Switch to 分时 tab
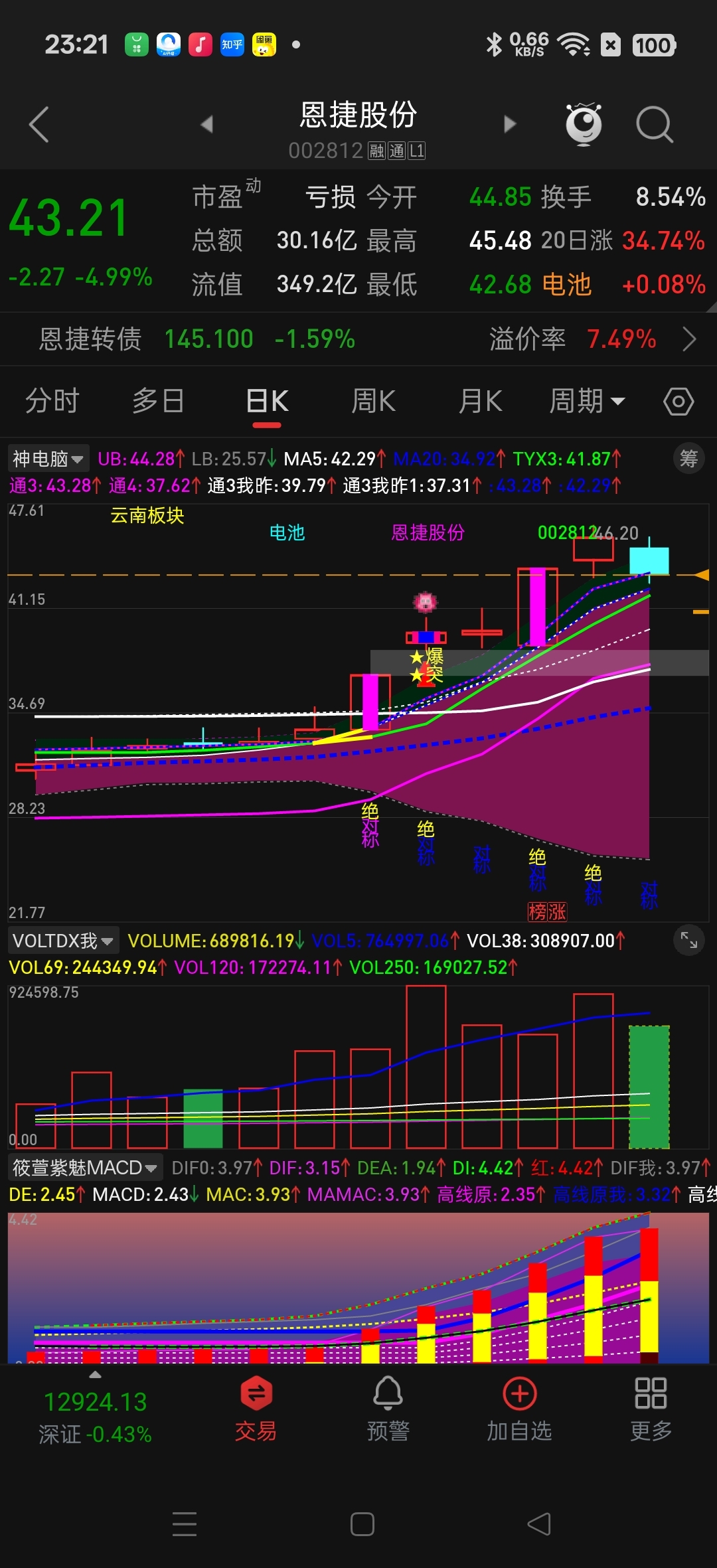 [52, 402]
